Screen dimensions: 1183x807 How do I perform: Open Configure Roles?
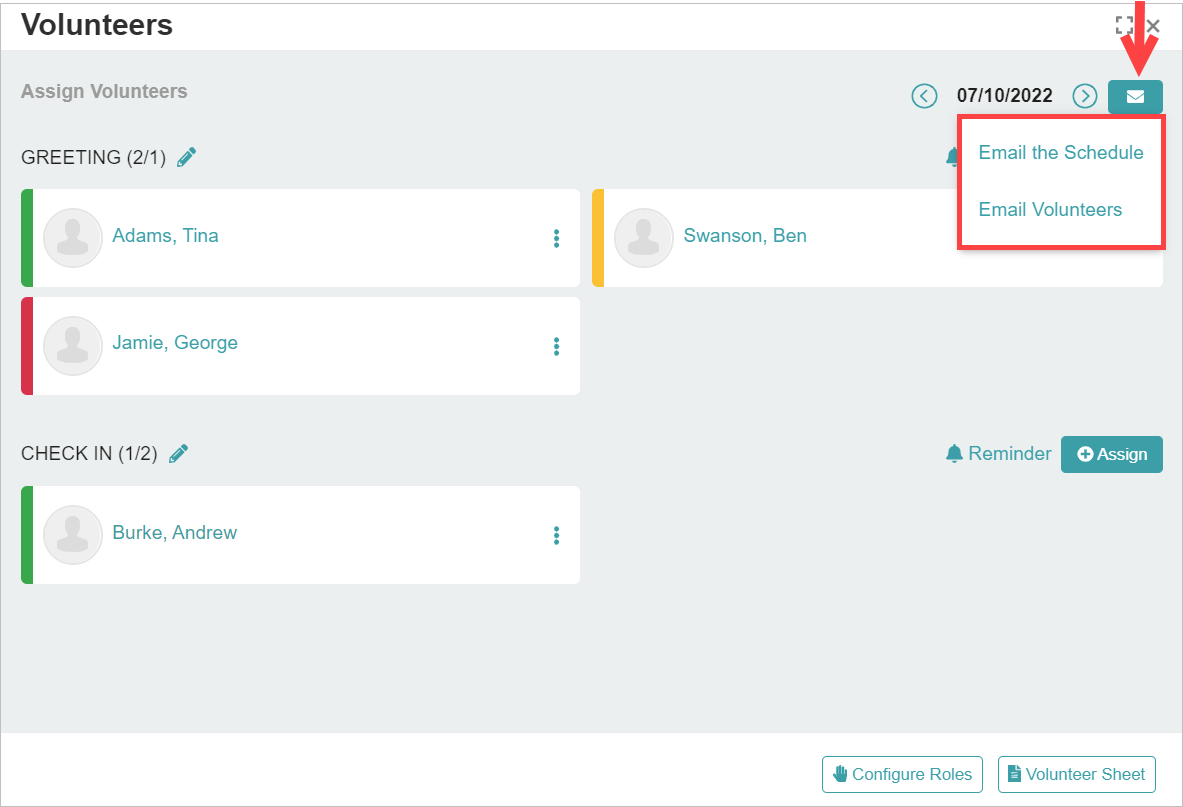pos(902,775)
